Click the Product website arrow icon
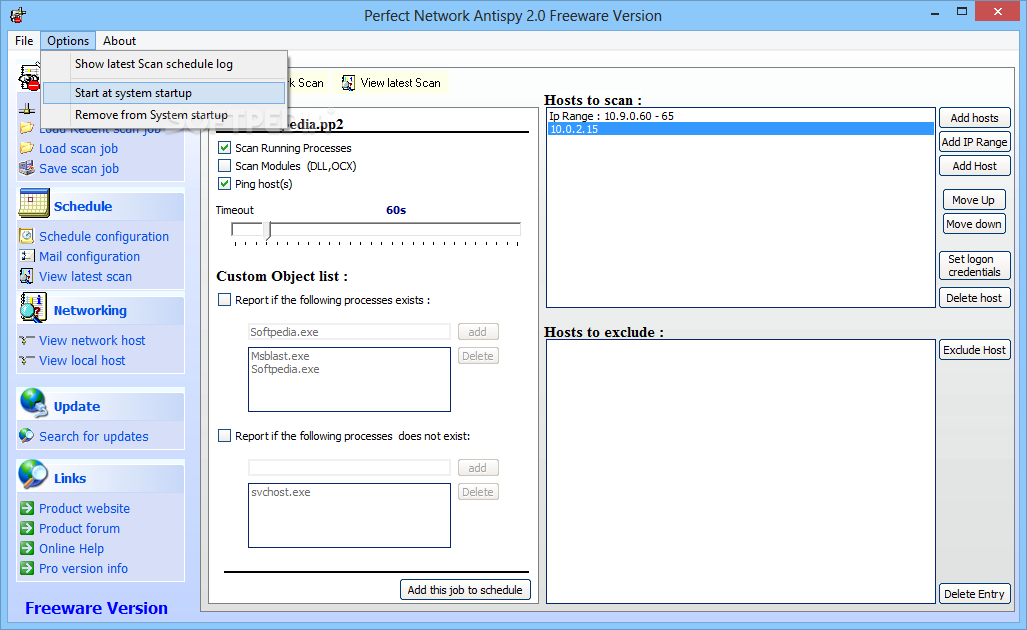The height and width of the screenshot is (630, 1027). (27, 508)
